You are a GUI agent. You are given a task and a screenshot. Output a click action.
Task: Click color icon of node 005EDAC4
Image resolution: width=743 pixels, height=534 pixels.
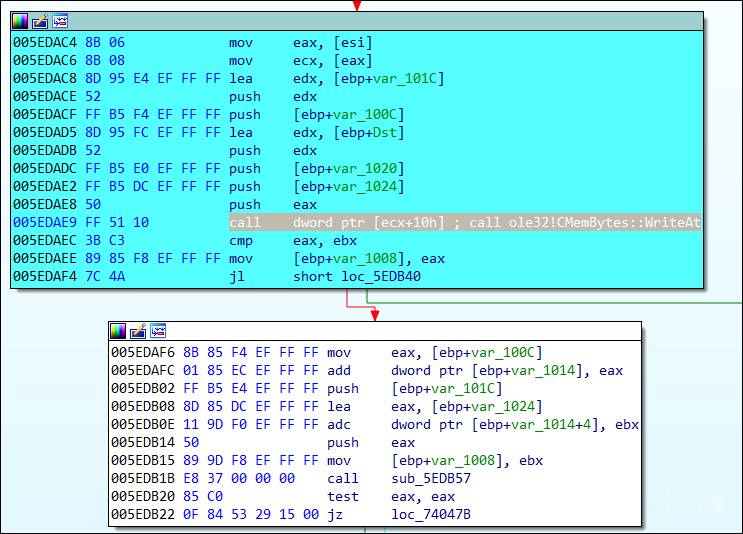tap(20, 21)
